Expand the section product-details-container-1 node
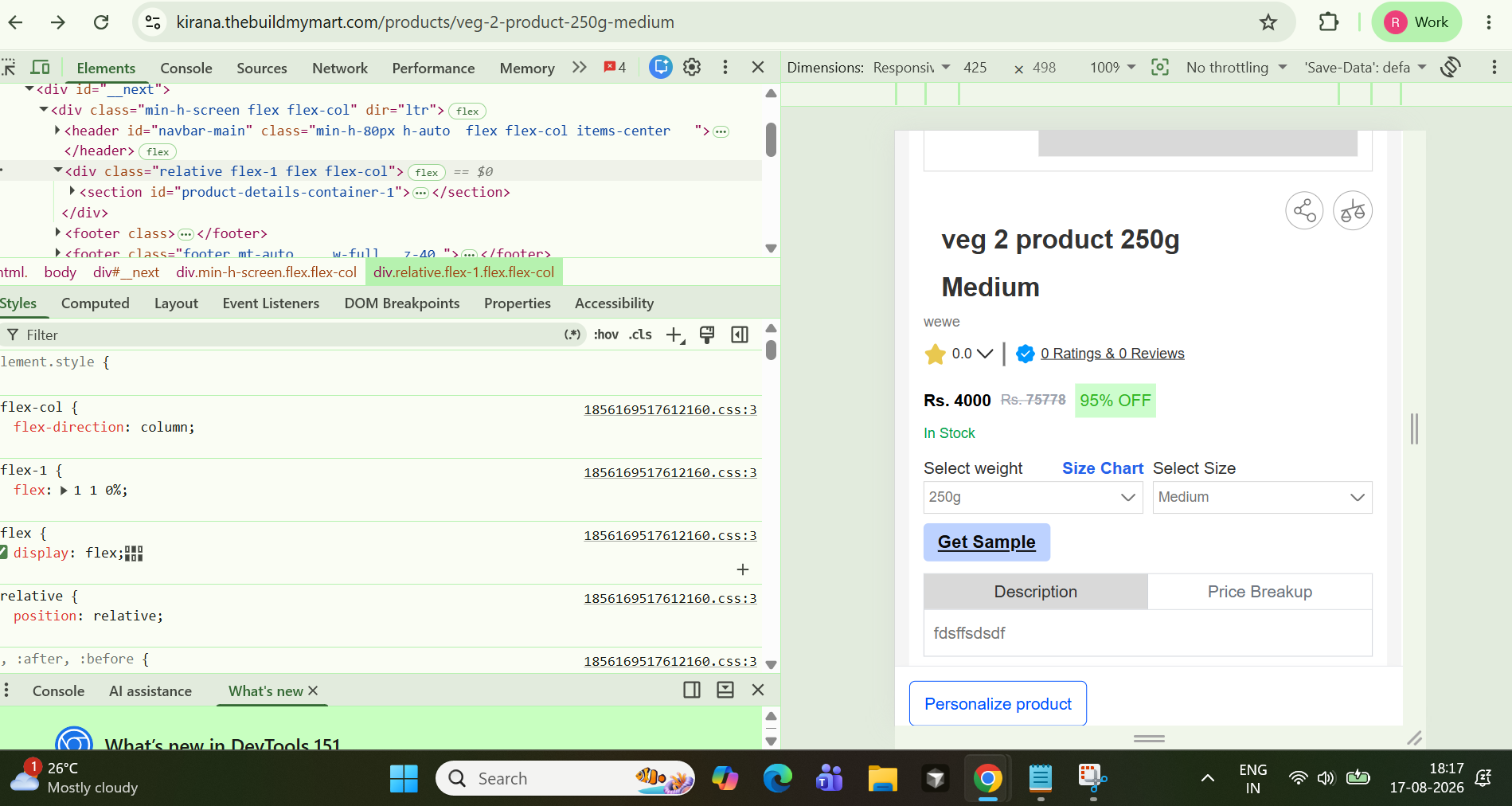 click(72, 191)
